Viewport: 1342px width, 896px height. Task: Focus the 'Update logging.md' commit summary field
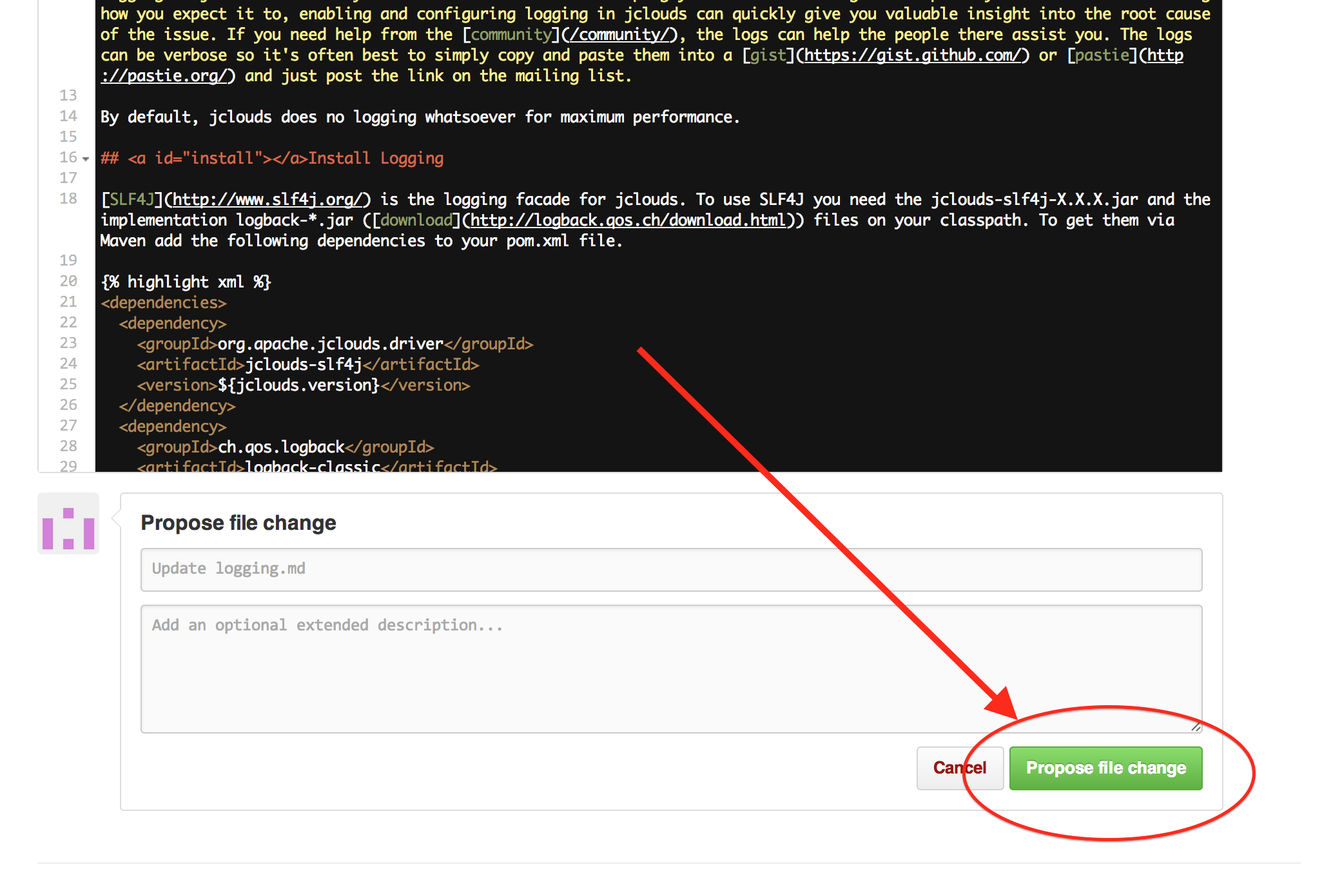670,569
